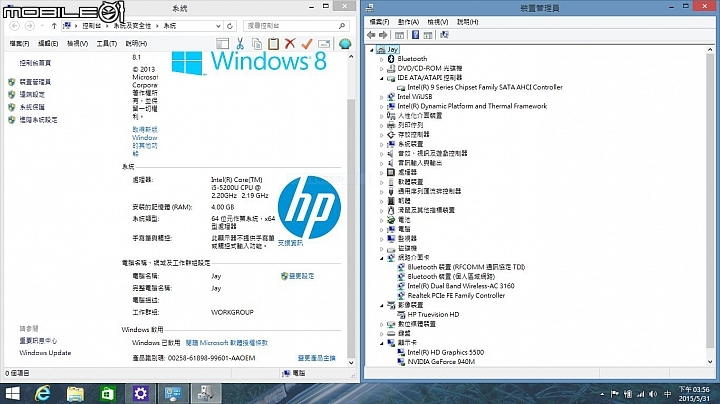The width and height of the screenshot is (720, 404).
Task: Open 動作(A) menu in Device Manager
Action: click(x=408, y=22)
